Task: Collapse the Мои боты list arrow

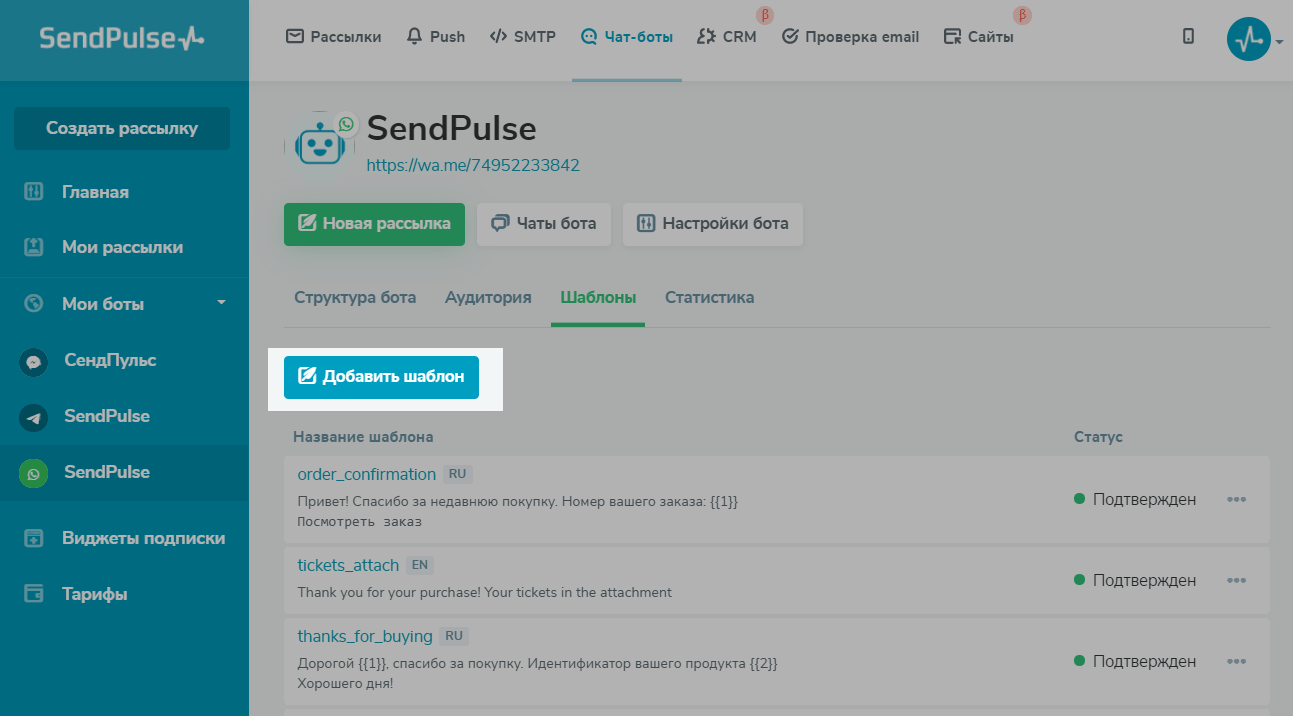Action: pyautogui.click(x=222, y=302)
